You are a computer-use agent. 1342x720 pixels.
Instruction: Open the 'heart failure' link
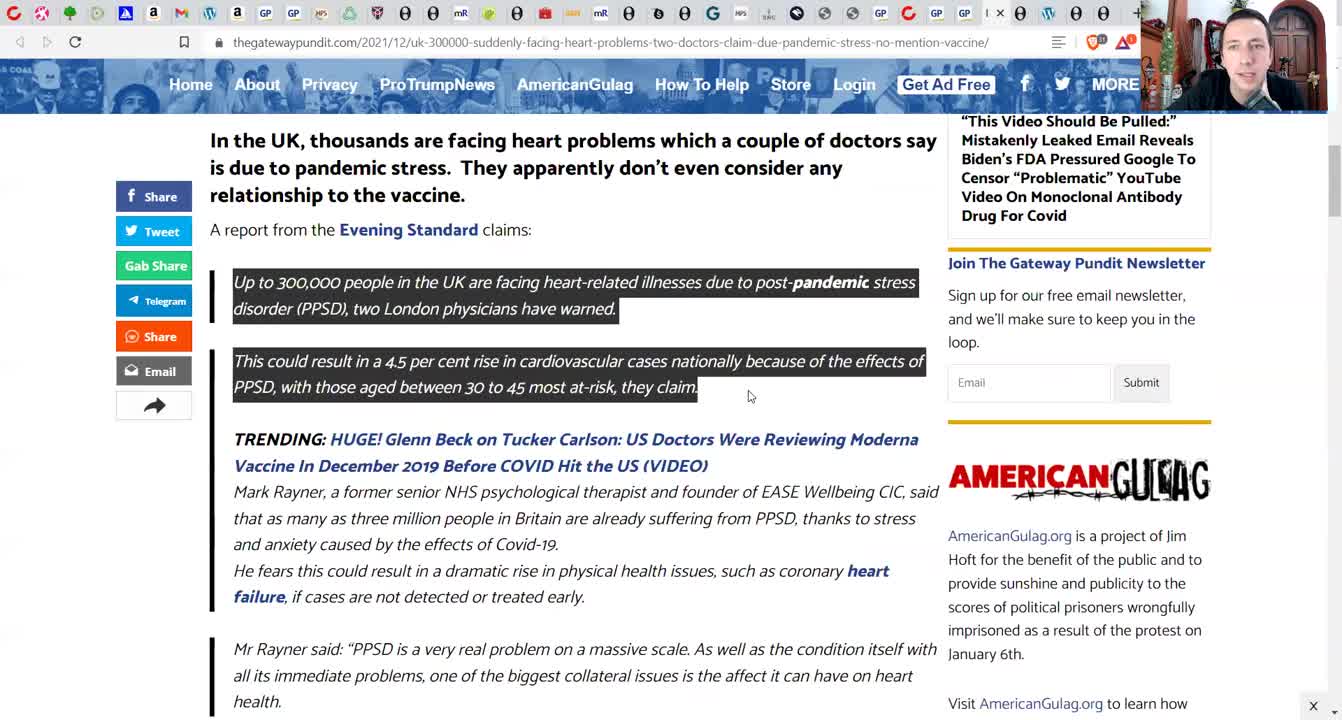pyautogui.click(x=560, y=584)
